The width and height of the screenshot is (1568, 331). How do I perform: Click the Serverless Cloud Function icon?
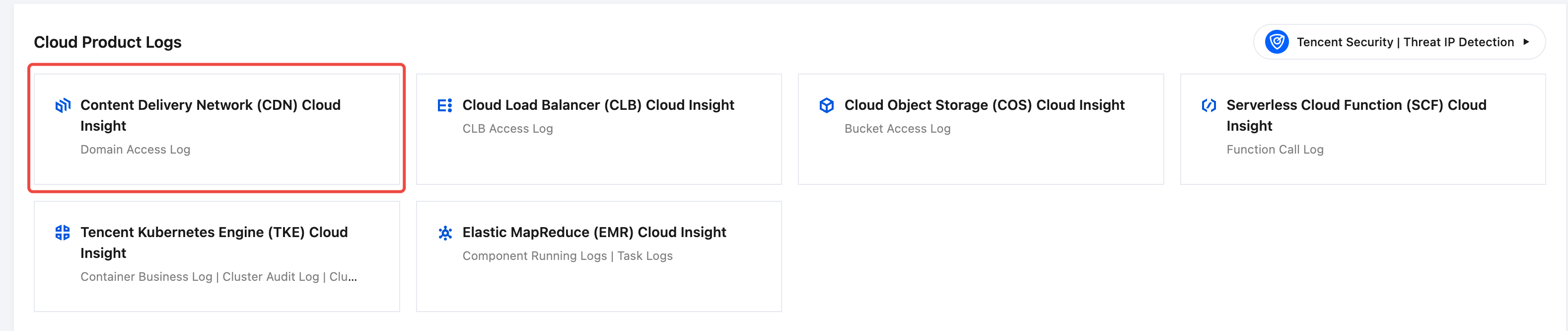coord(1208,105)
